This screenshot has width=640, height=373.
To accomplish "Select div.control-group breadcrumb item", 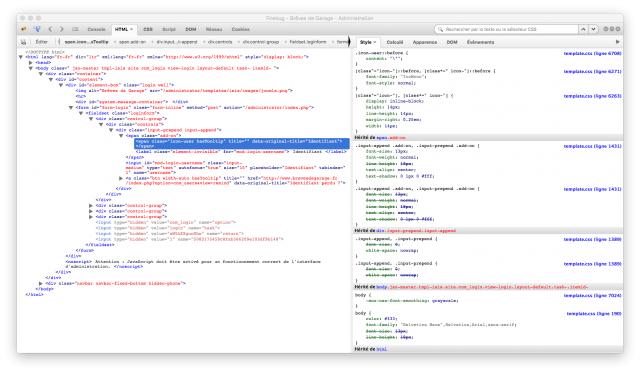I will tap(260, 42).
